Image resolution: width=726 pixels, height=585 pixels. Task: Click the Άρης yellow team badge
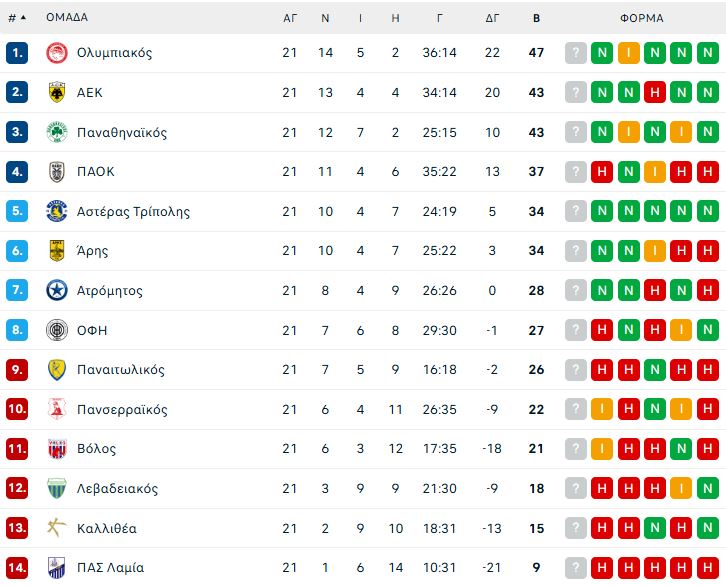pos(57,251)
